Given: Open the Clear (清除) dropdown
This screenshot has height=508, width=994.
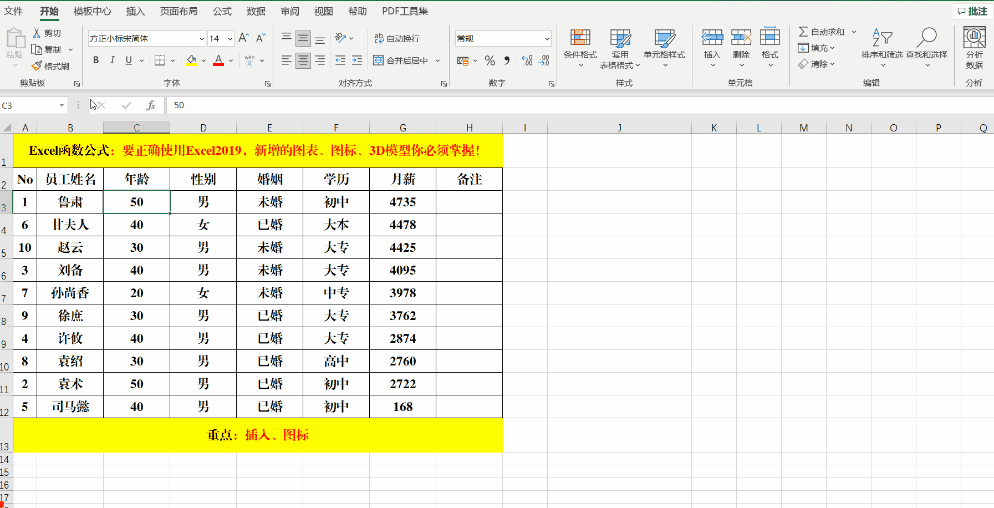Looking at the screenshot, I should point(816,64).
